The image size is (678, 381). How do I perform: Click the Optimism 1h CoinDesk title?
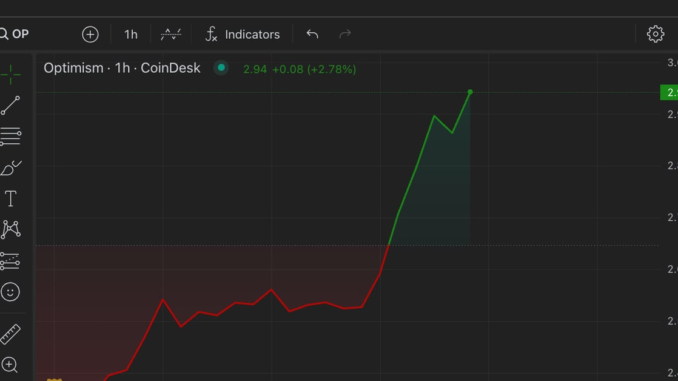coord(122,68)
